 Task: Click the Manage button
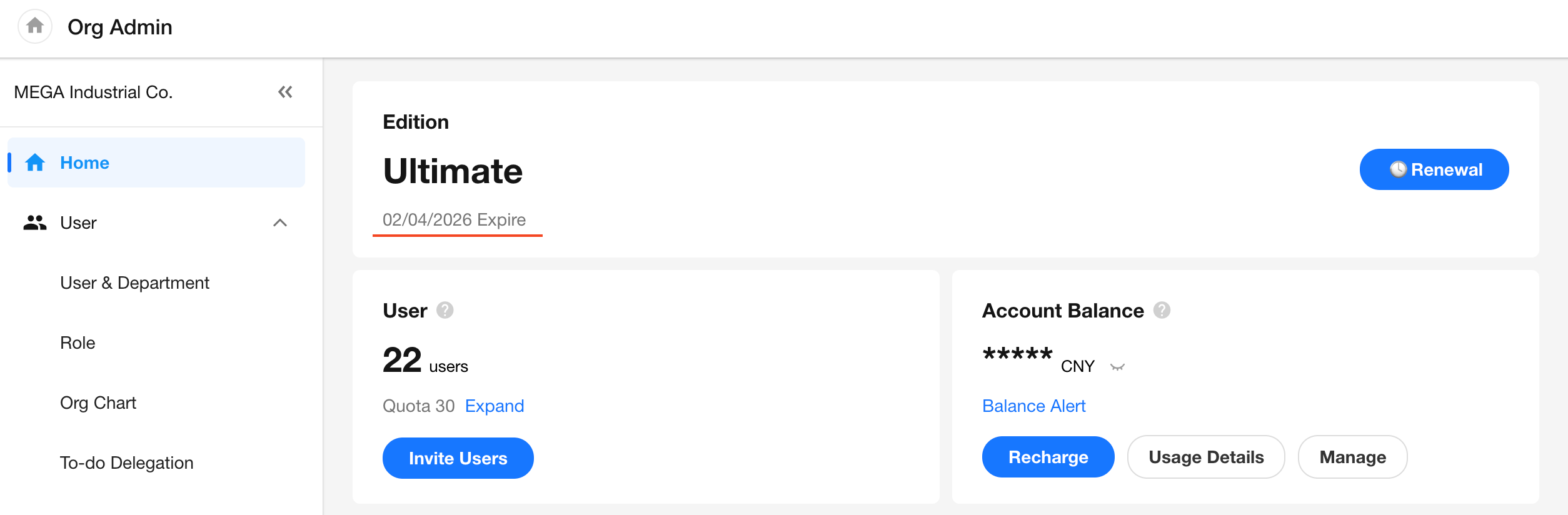[1352, 457]
